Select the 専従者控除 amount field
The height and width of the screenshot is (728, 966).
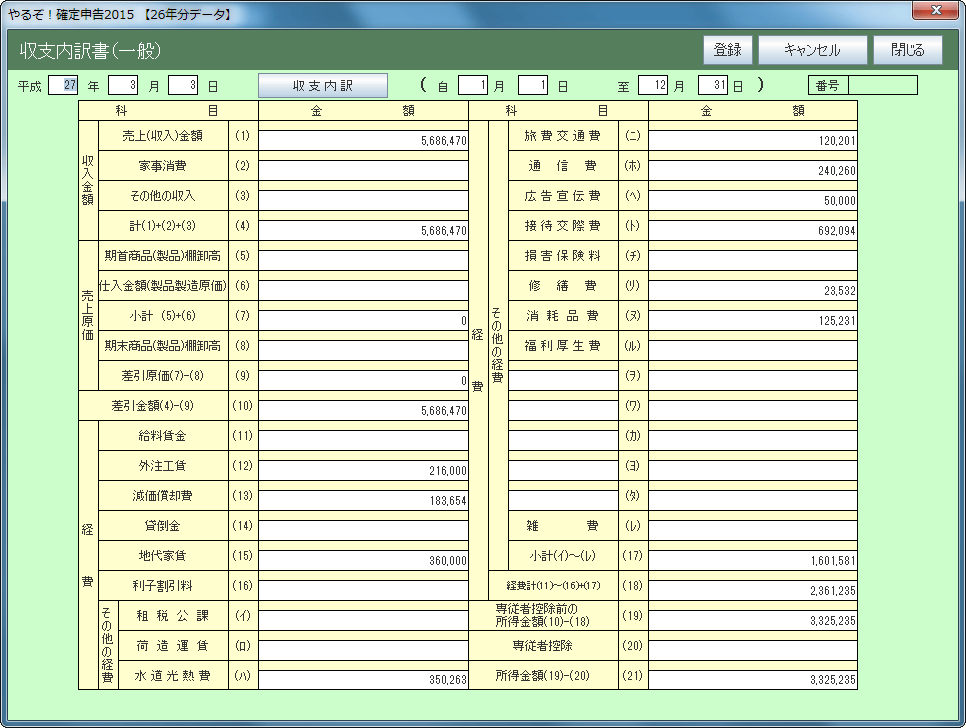(x=753, y=650)
